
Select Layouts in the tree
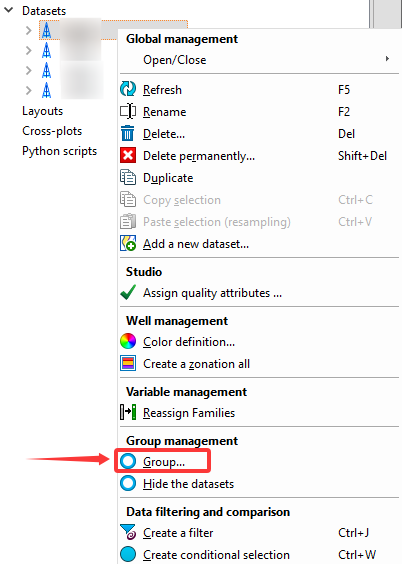tap(42, 111)
